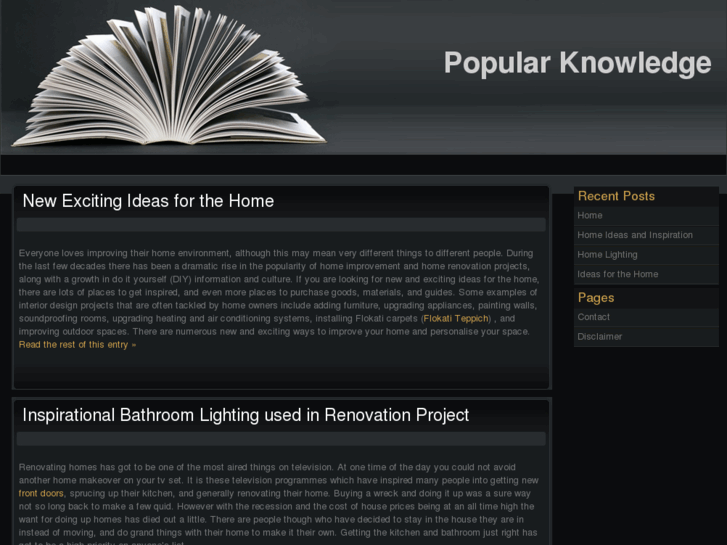Click the Recent Posts heading
The width and height of the screenshot is (727, 545).
point(616,196)
